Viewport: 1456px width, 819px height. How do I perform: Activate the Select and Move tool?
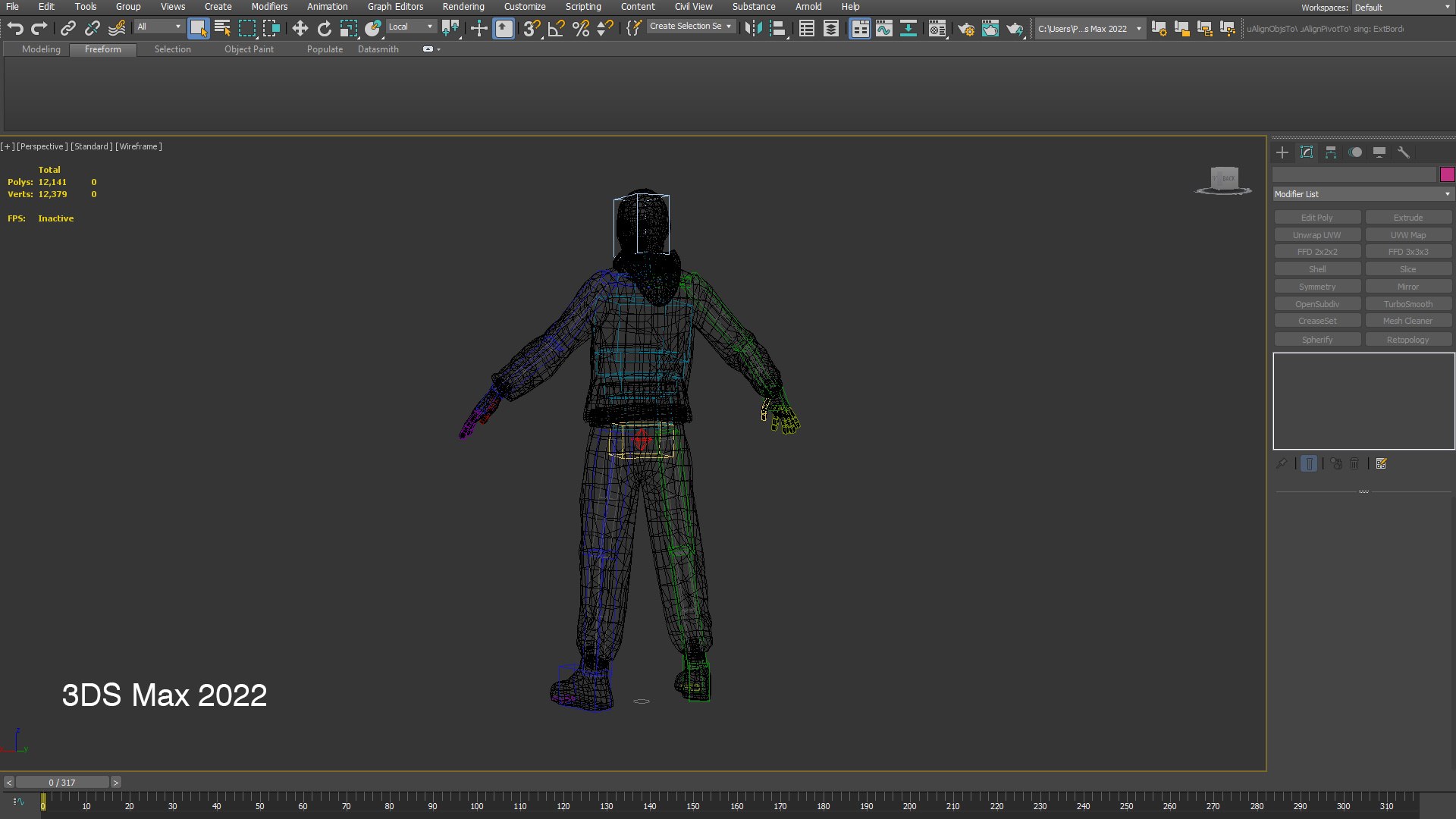tap(300, 29)
